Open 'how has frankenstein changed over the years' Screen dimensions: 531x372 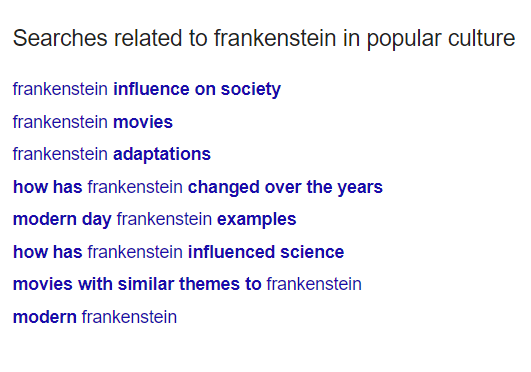click(x=198, y=187)
